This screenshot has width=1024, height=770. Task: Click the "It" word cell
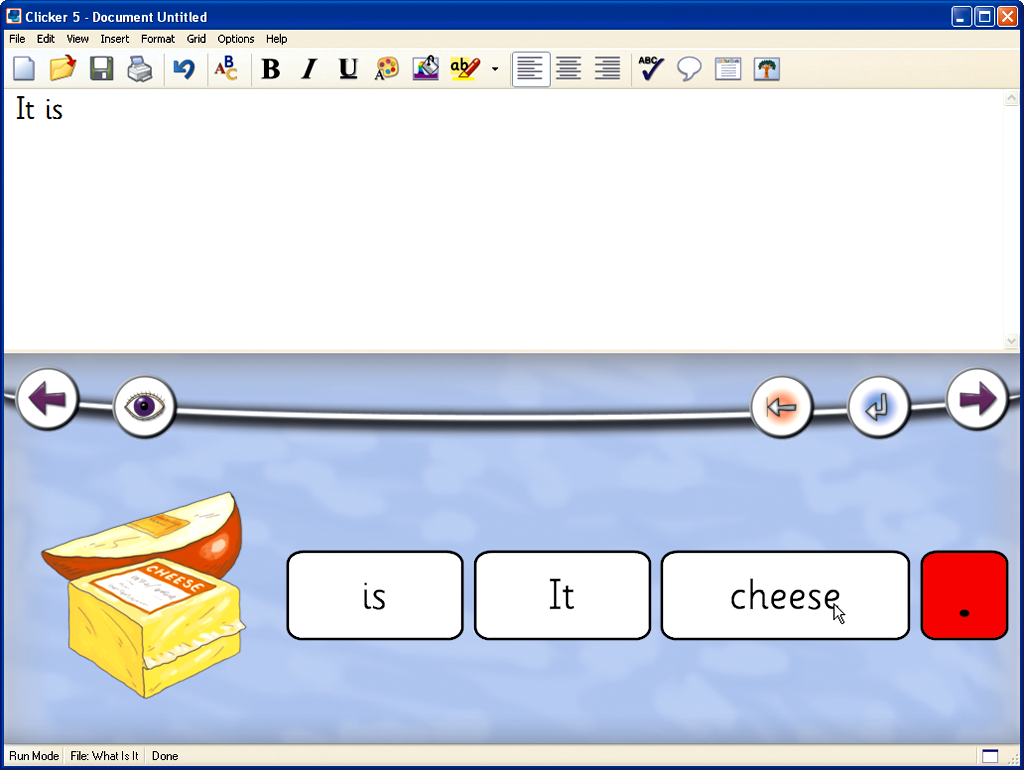click(x=562, y=595)
